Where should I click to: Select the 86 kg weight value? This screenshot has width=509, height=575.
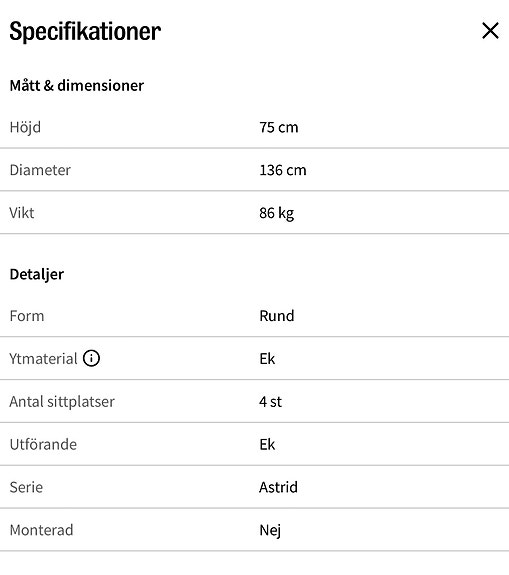click(x=277, y=213)
